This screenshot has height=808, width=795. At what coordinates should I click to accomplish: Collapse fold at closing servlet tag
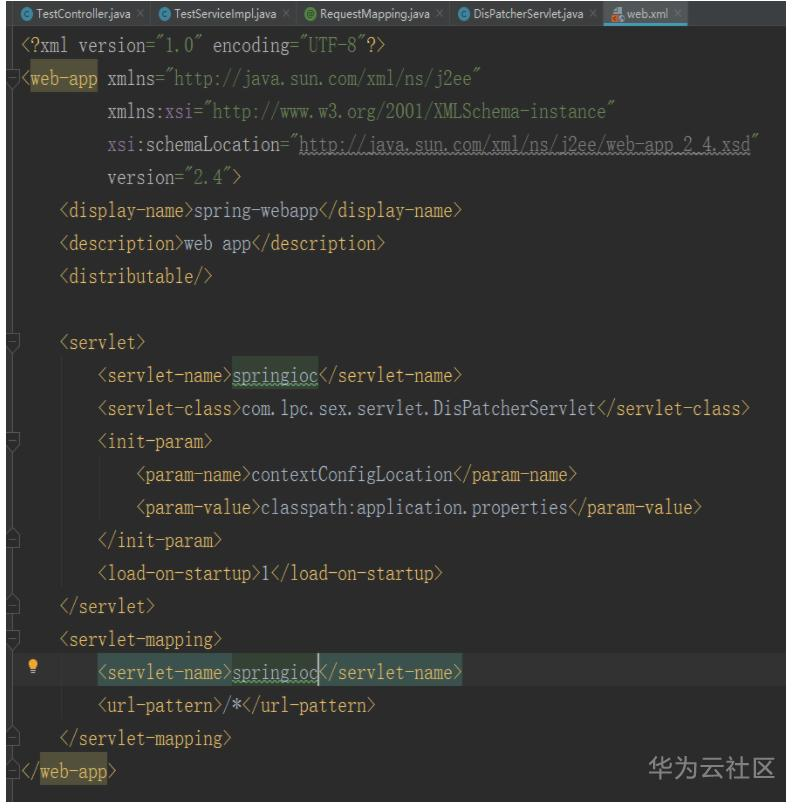point(13,603)
